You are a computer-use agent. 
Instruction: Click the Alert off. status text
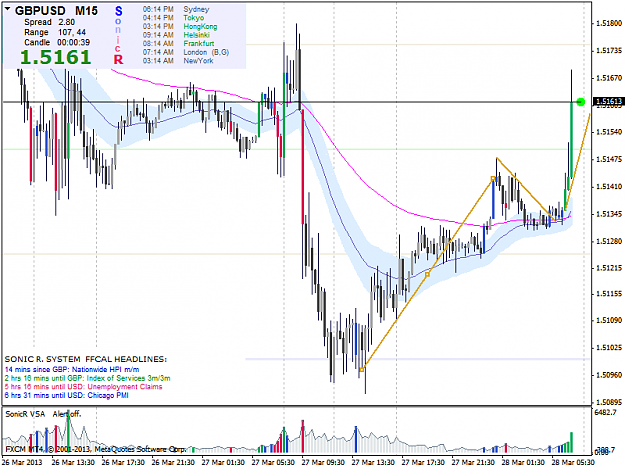[67, 414]
